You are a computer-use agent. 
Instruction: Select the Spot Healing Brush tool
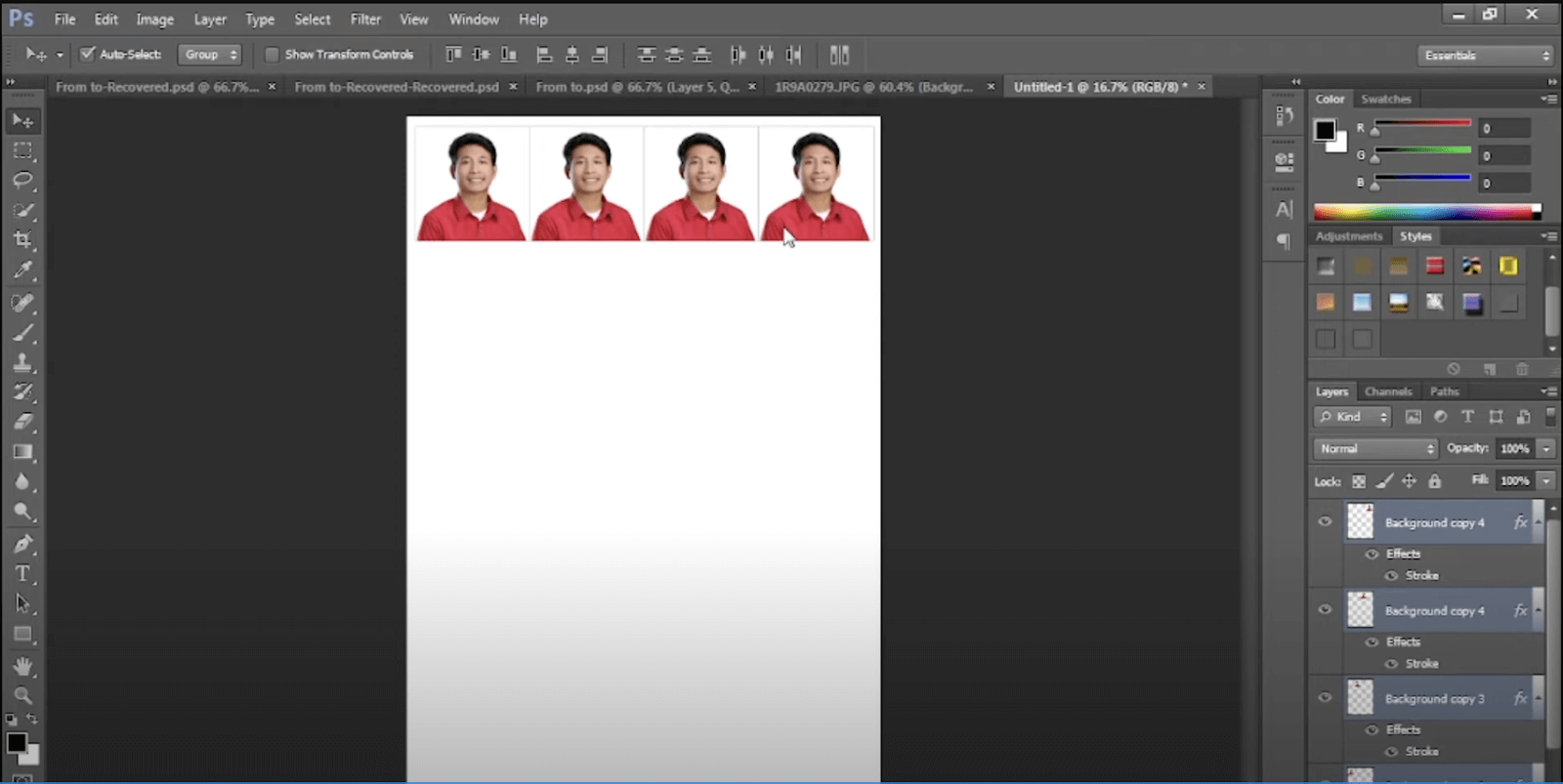tap(22, 303)
